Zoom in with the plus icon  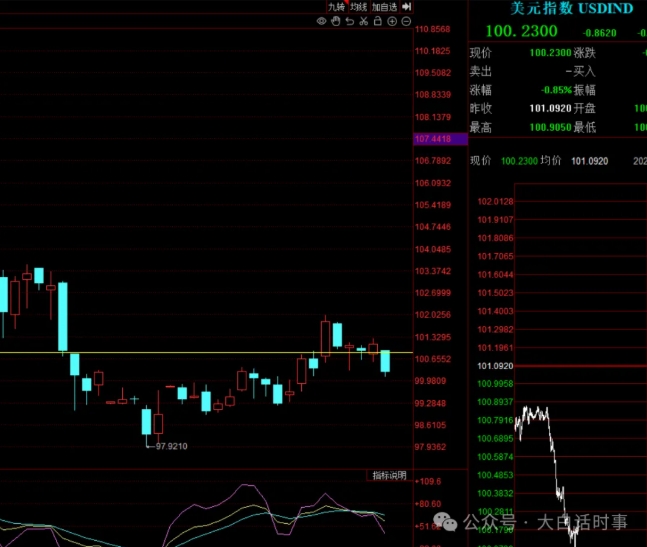[392, 21]
